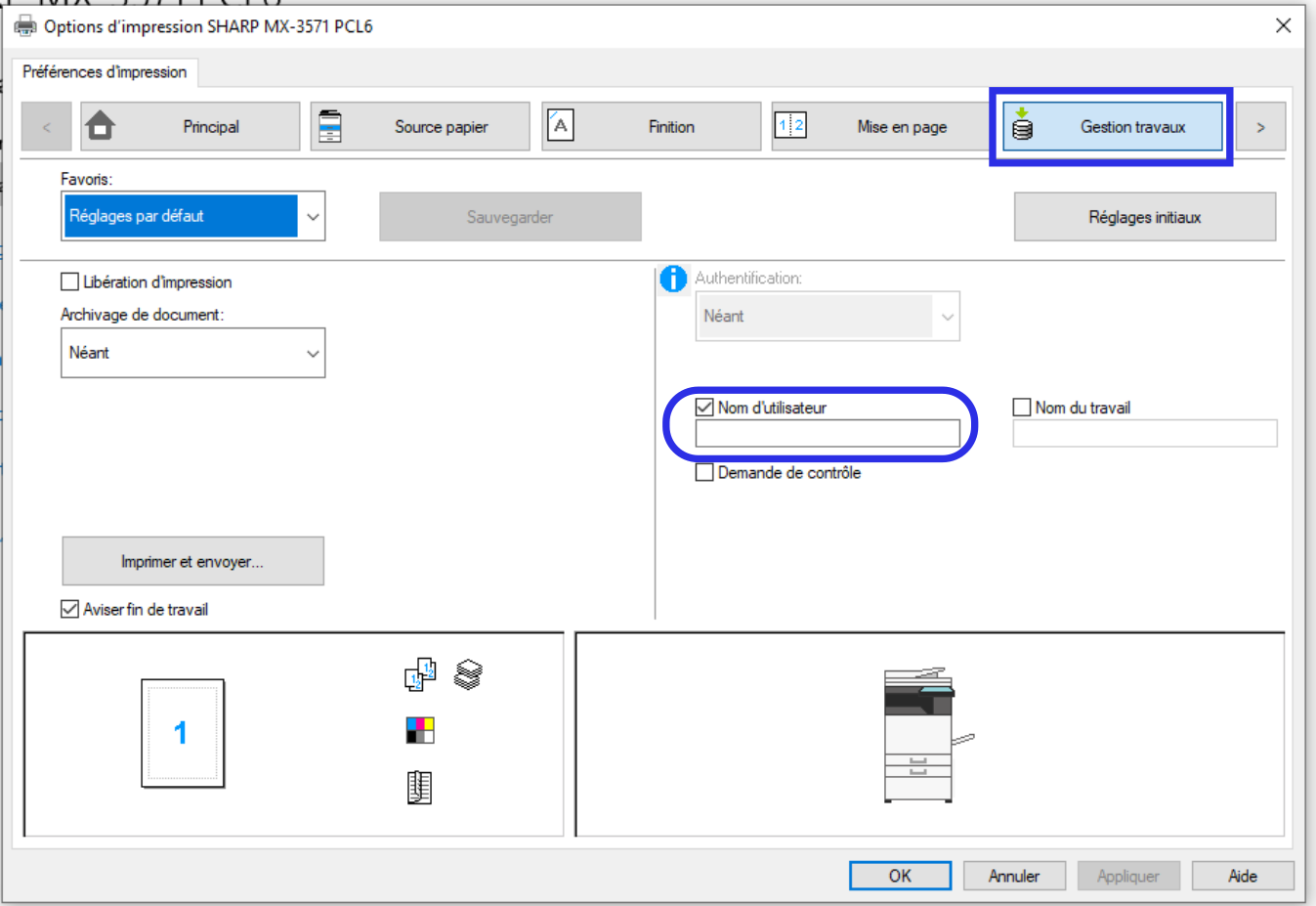Go to the Mise en page tab
The image size is (1316, 906).
click(x=880, y=126)
